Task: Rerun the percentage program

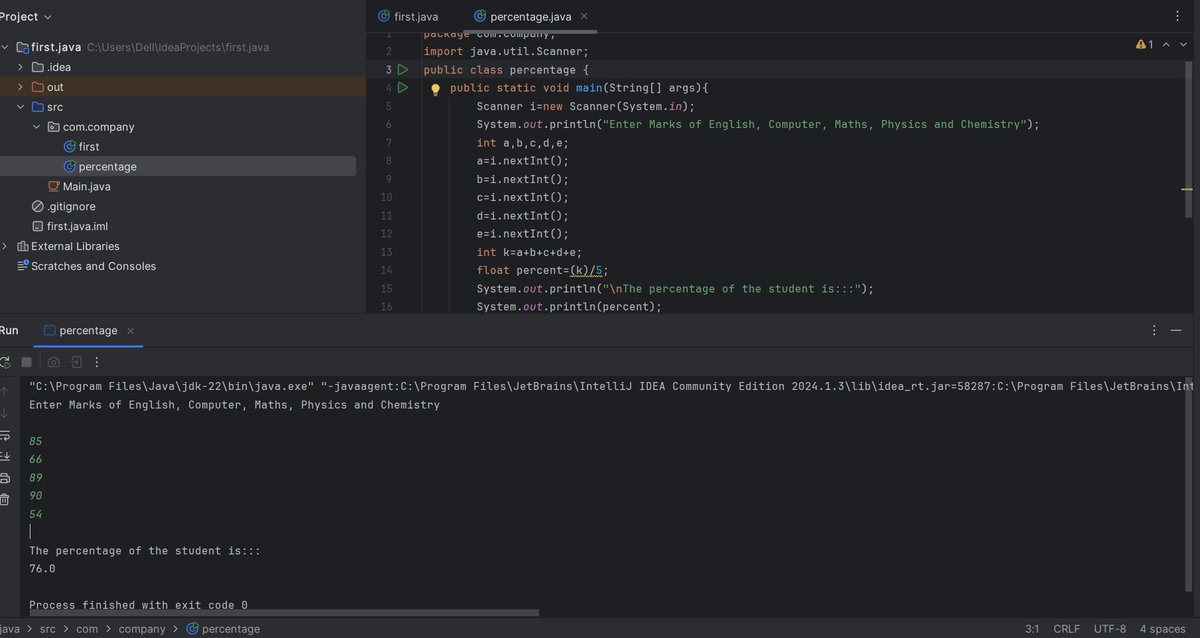Action: [x=5, y=362]
